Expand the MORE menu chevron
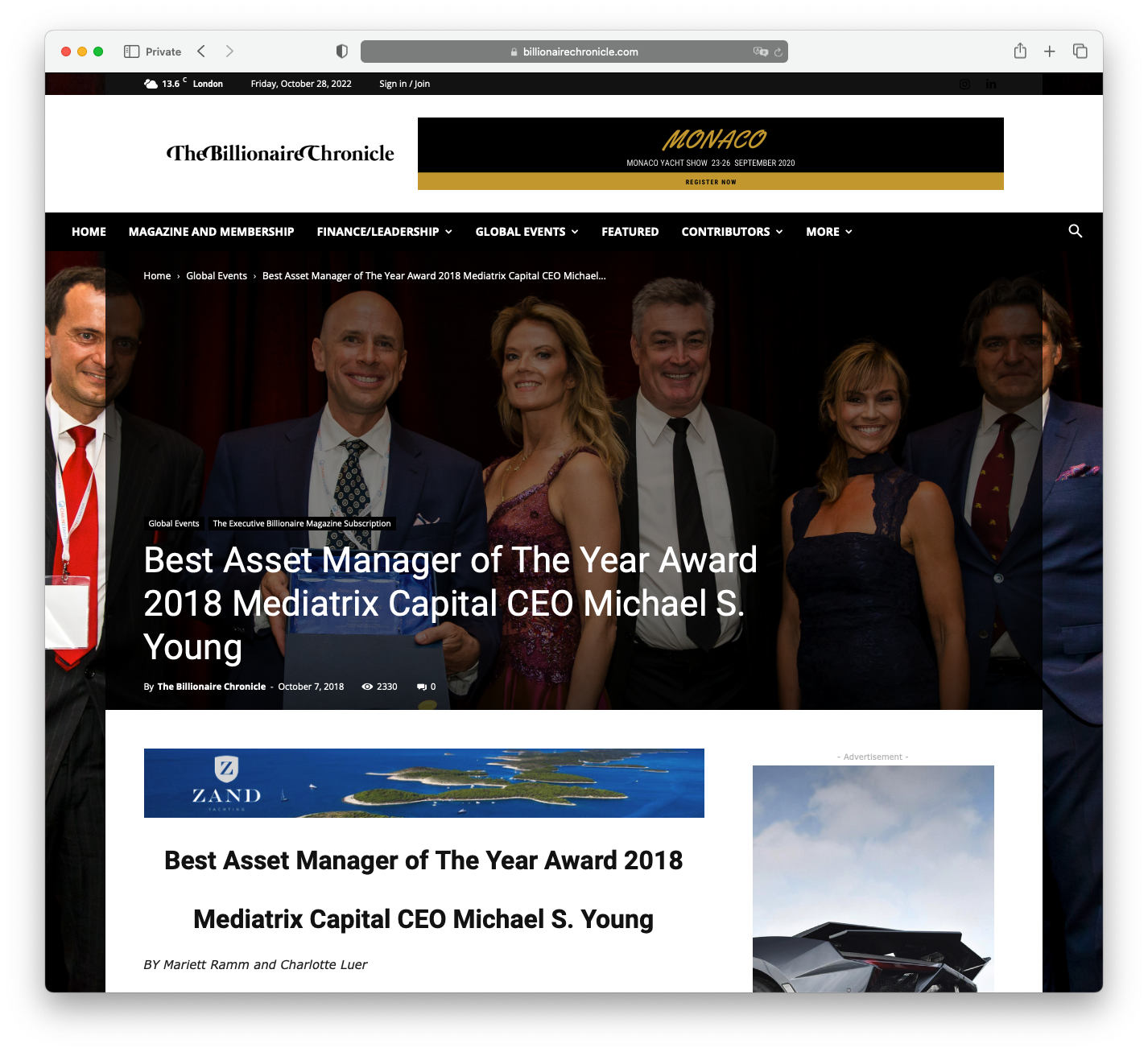Screen dimensions: 1148x1052 849,232
